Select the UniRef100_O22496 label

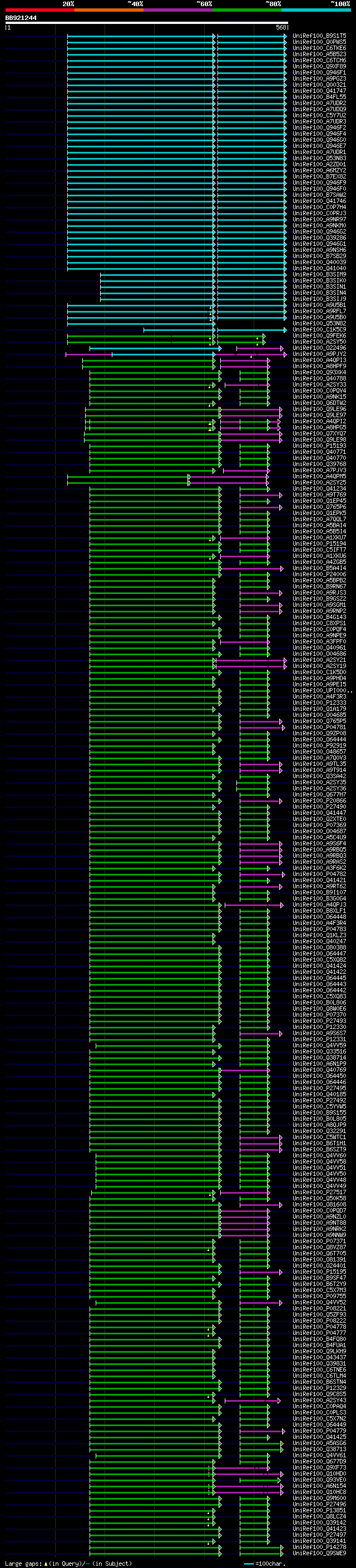319,348
